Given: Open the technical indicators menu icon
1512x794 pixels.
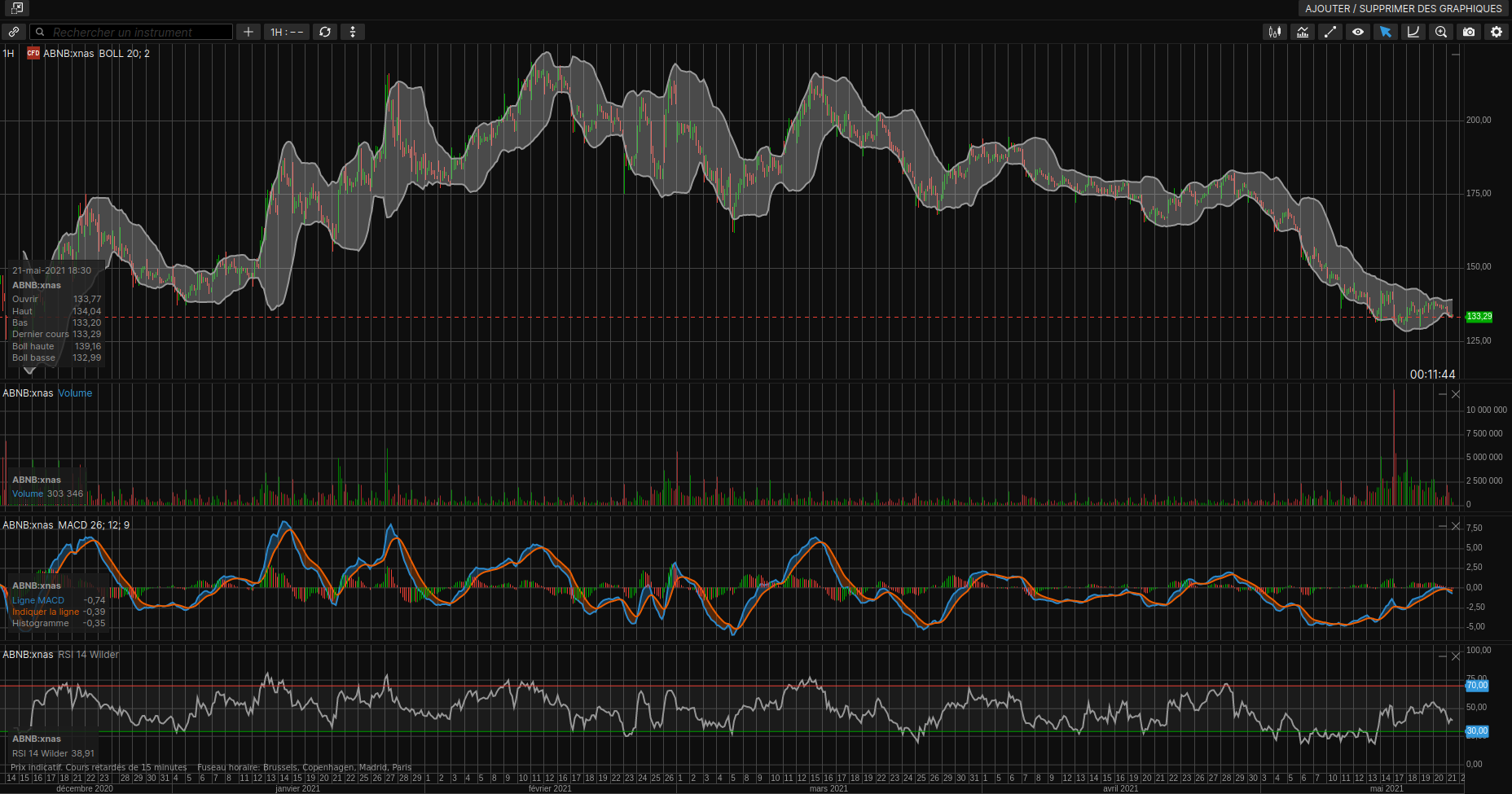Looking at the screenshot, I should (1303, 32).
